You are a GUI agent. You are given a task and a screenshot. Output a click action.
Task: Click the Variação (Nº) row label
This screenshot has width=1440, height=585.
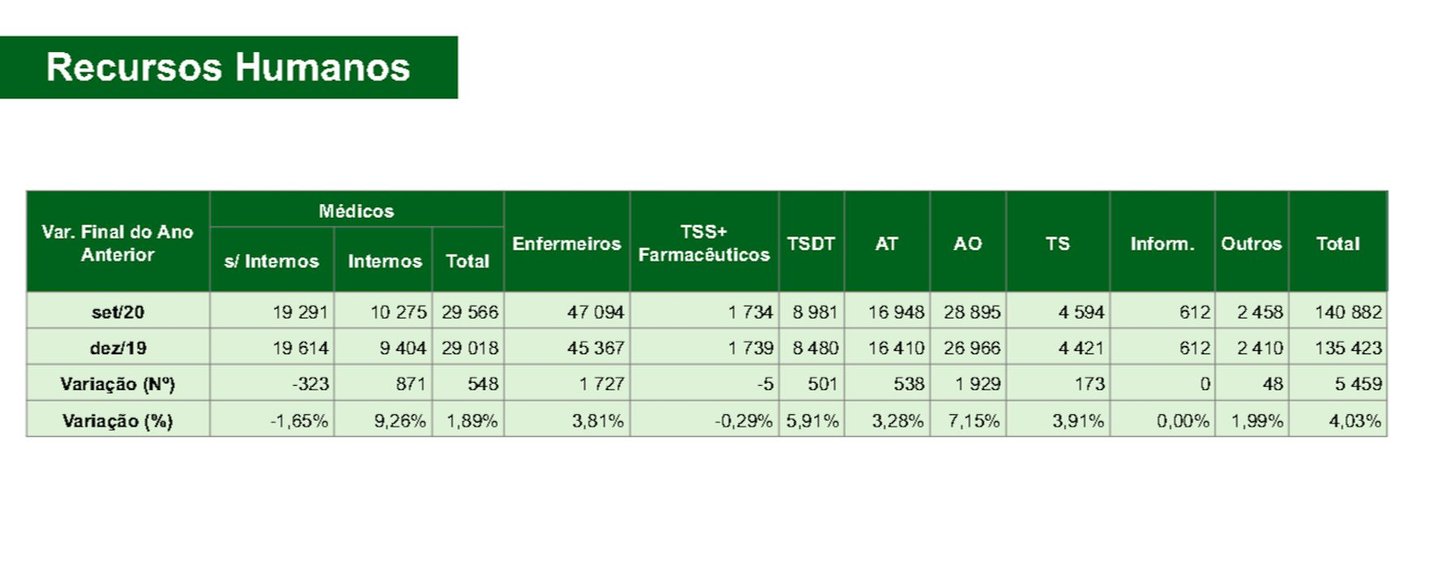[x=118, y=384]
